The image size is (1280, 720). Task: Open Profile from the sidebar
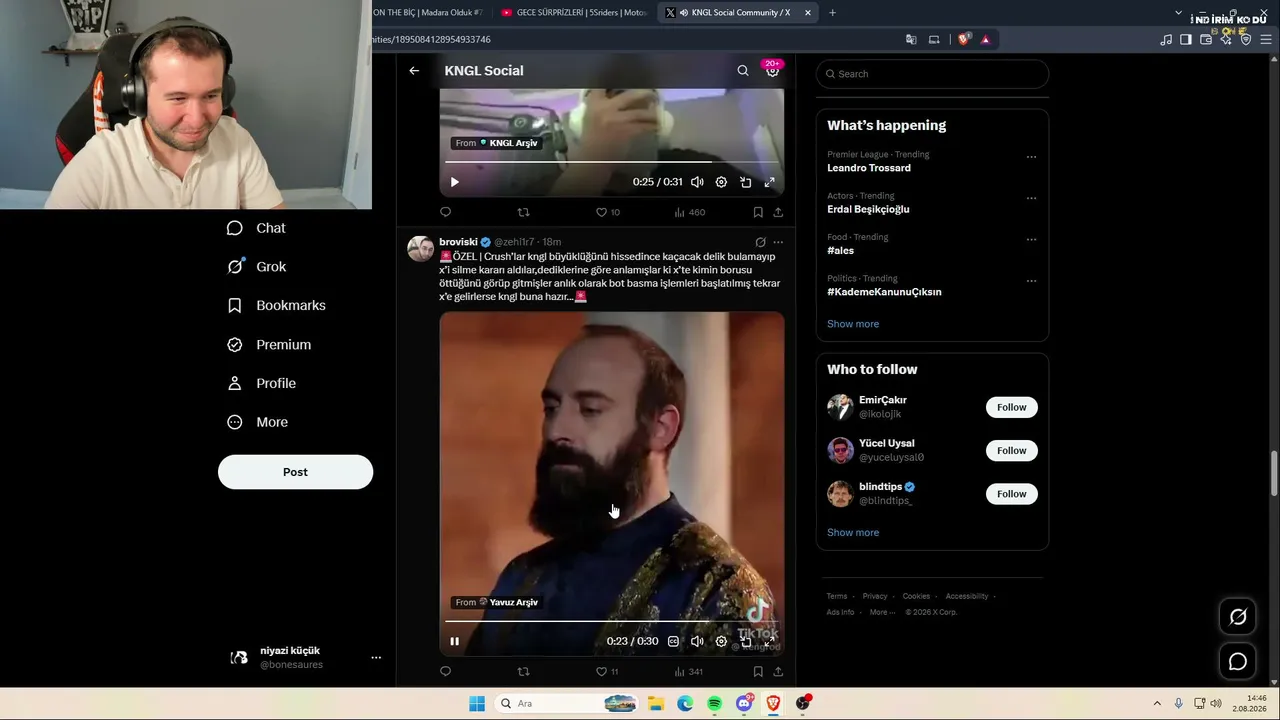[261, 384]
